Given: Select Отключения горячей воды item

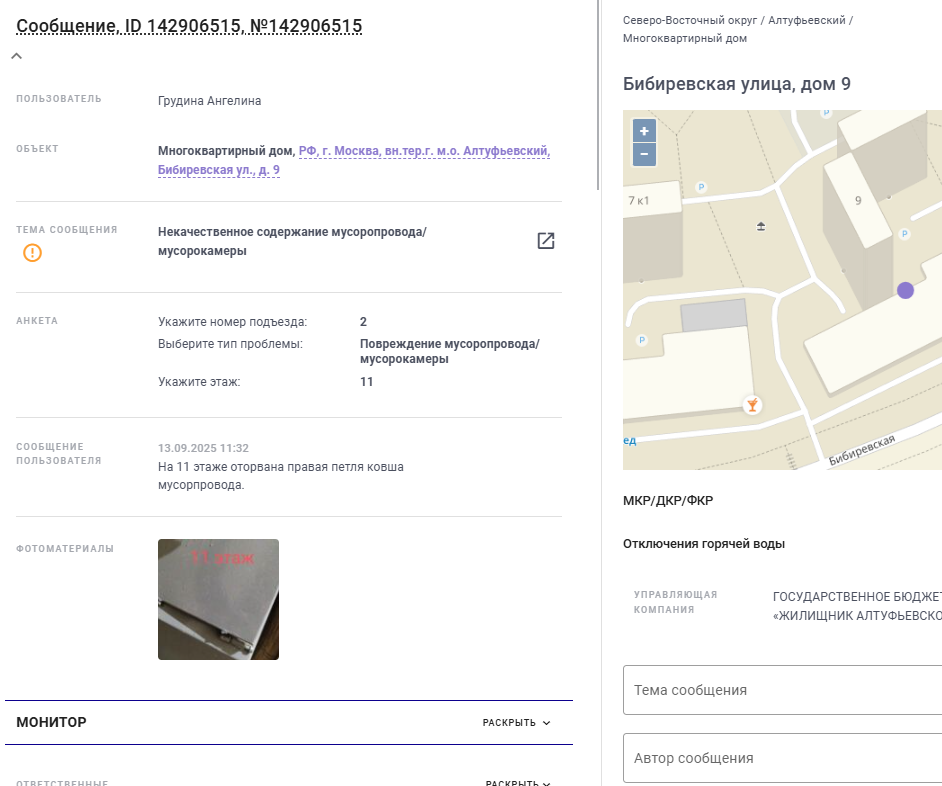Looking at the screenshot, I should click(703, 544).
